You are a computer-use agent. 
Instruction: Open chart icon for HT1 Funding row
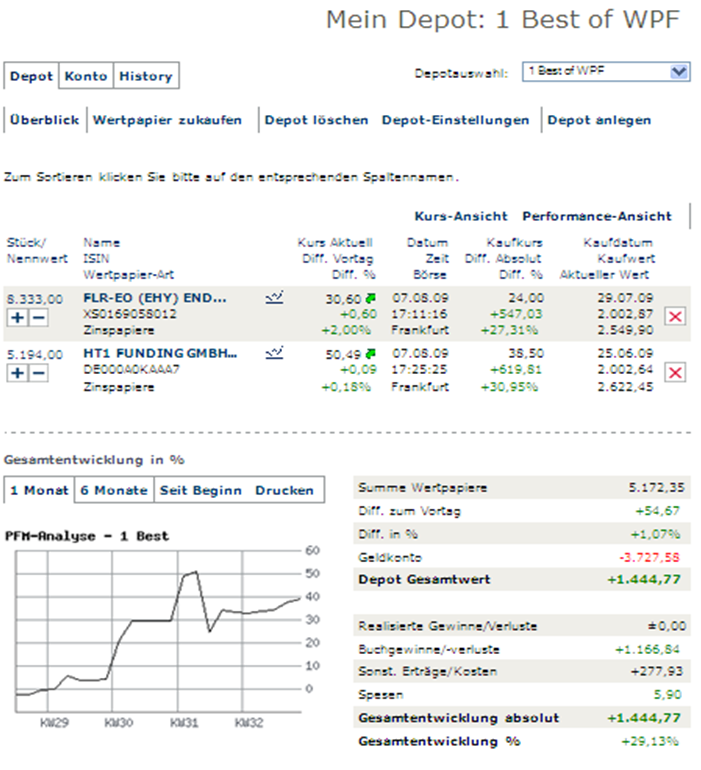pos(275,353)
